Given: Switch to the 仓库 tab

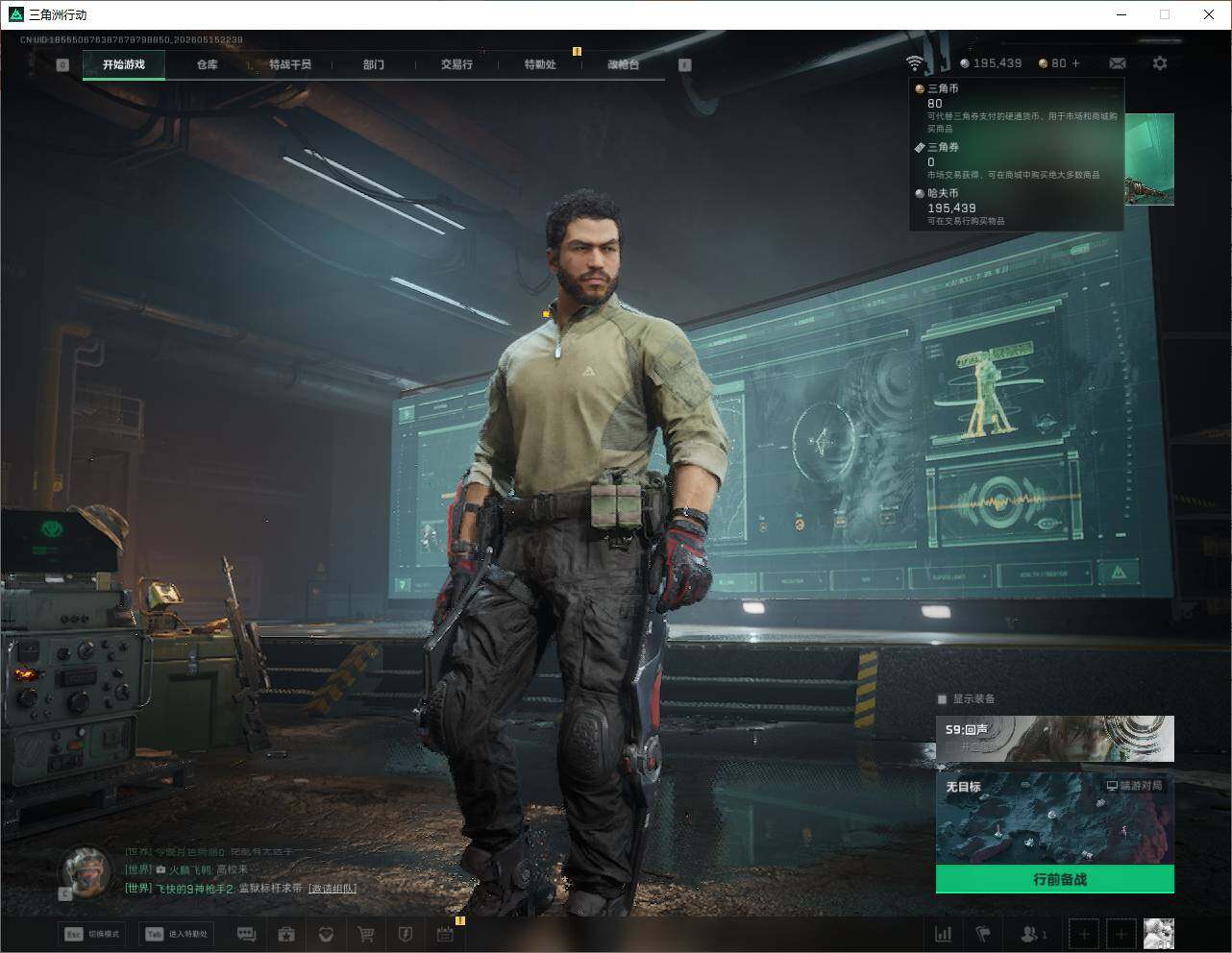Looking at the screenshot, I should click(x=208, y=64).
